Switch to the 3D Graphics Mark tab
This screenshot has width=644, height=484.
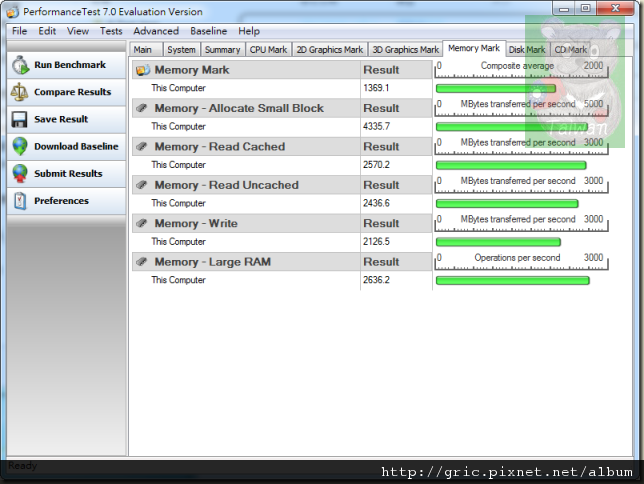click(406, 50)
